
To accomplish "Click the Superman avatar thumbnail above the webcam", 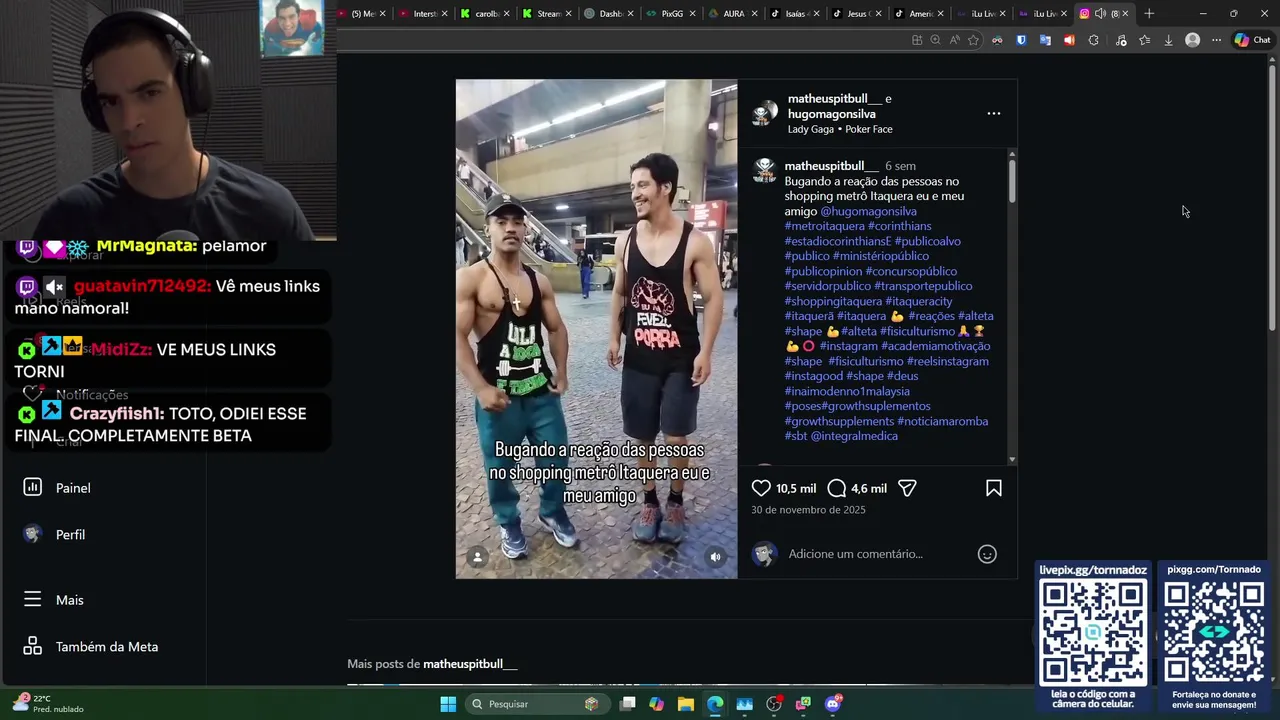I will point(292,27).
